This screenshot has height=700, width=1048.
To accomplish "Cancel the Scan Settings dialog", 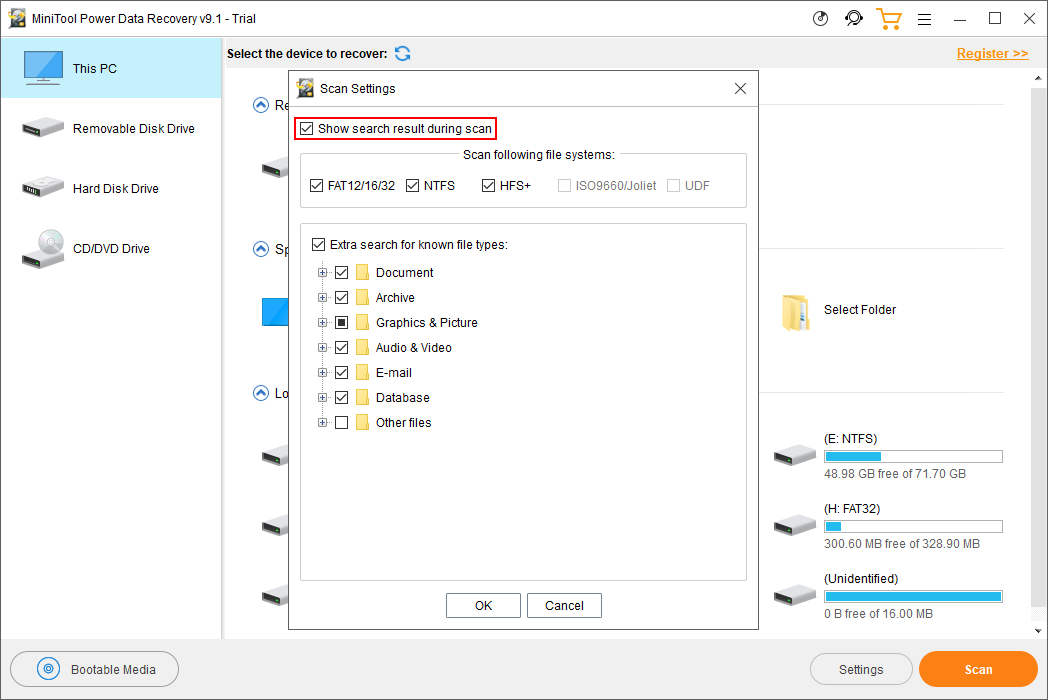I will pyautogui.click(x=564, y=605).
